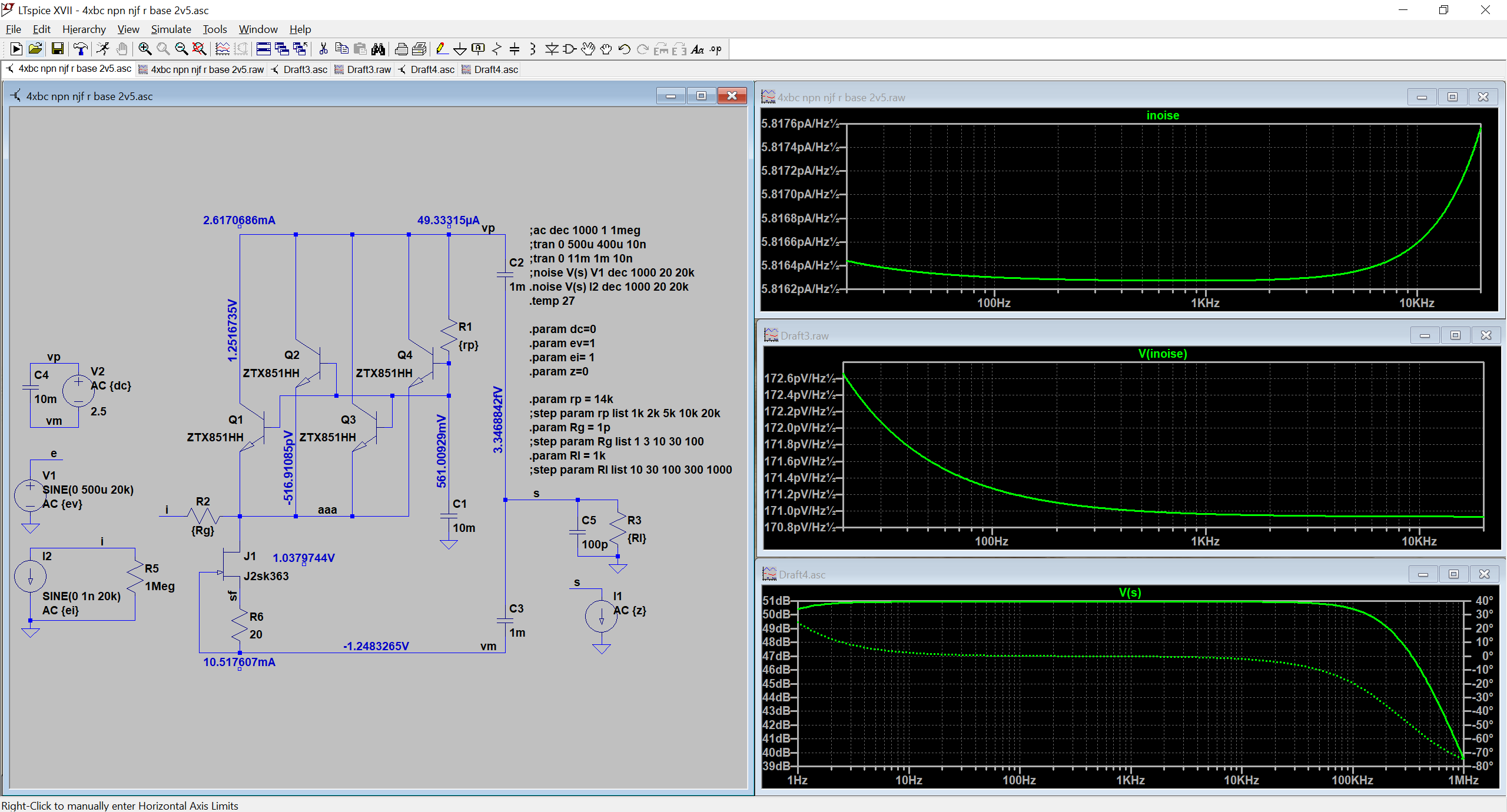Image resolution: width=1507 pixels, height=812 pixels.
Task: Place a Ground symbol via the toolbar
Action: pos(460,49)
